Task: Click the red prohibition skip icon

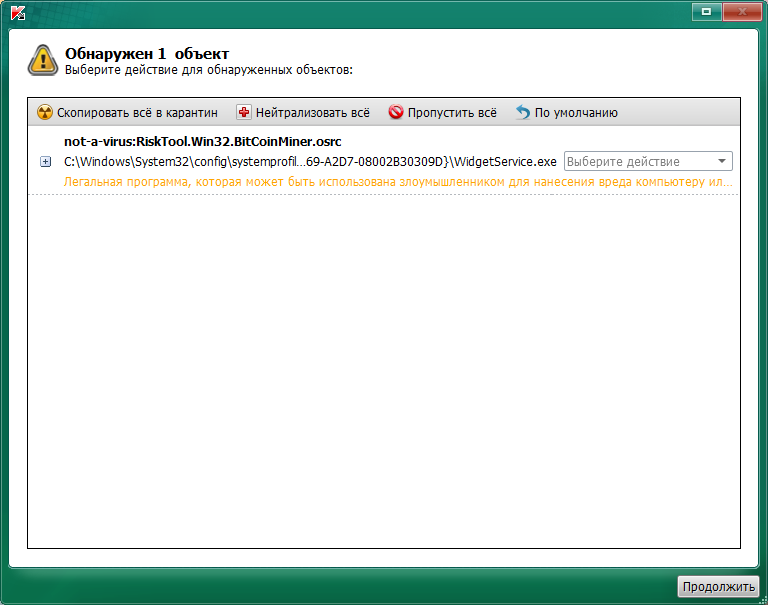Action: (x=396, y=112)
